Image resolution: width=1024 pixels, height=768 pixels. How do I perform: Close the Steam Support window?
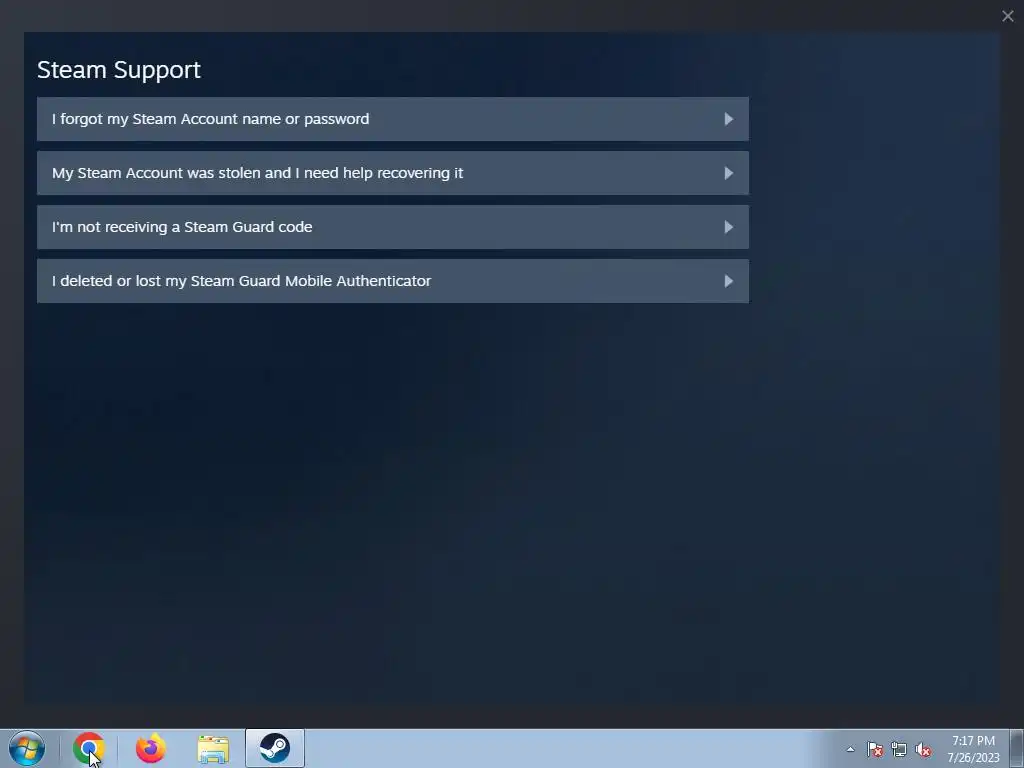tap(1008, 16)
